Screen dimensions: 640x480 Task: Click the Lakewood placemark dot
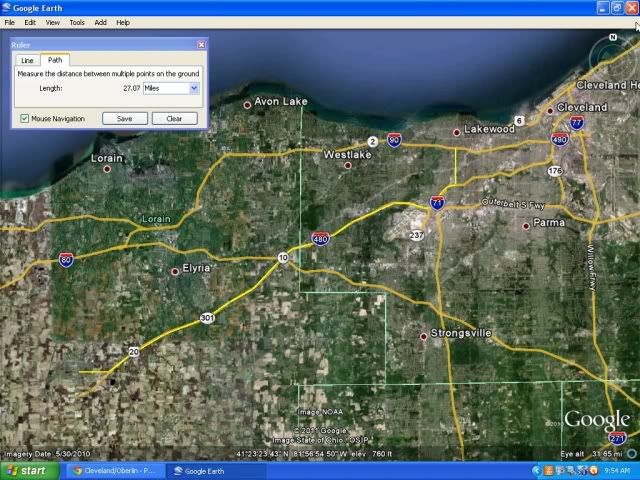point(457,132)
